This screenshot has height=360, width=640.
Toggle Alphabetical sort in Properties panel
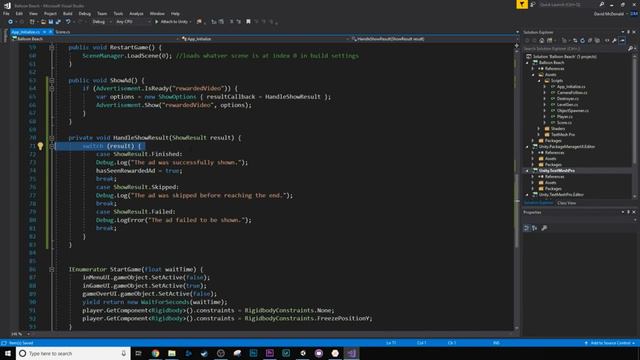coord(535,228)
